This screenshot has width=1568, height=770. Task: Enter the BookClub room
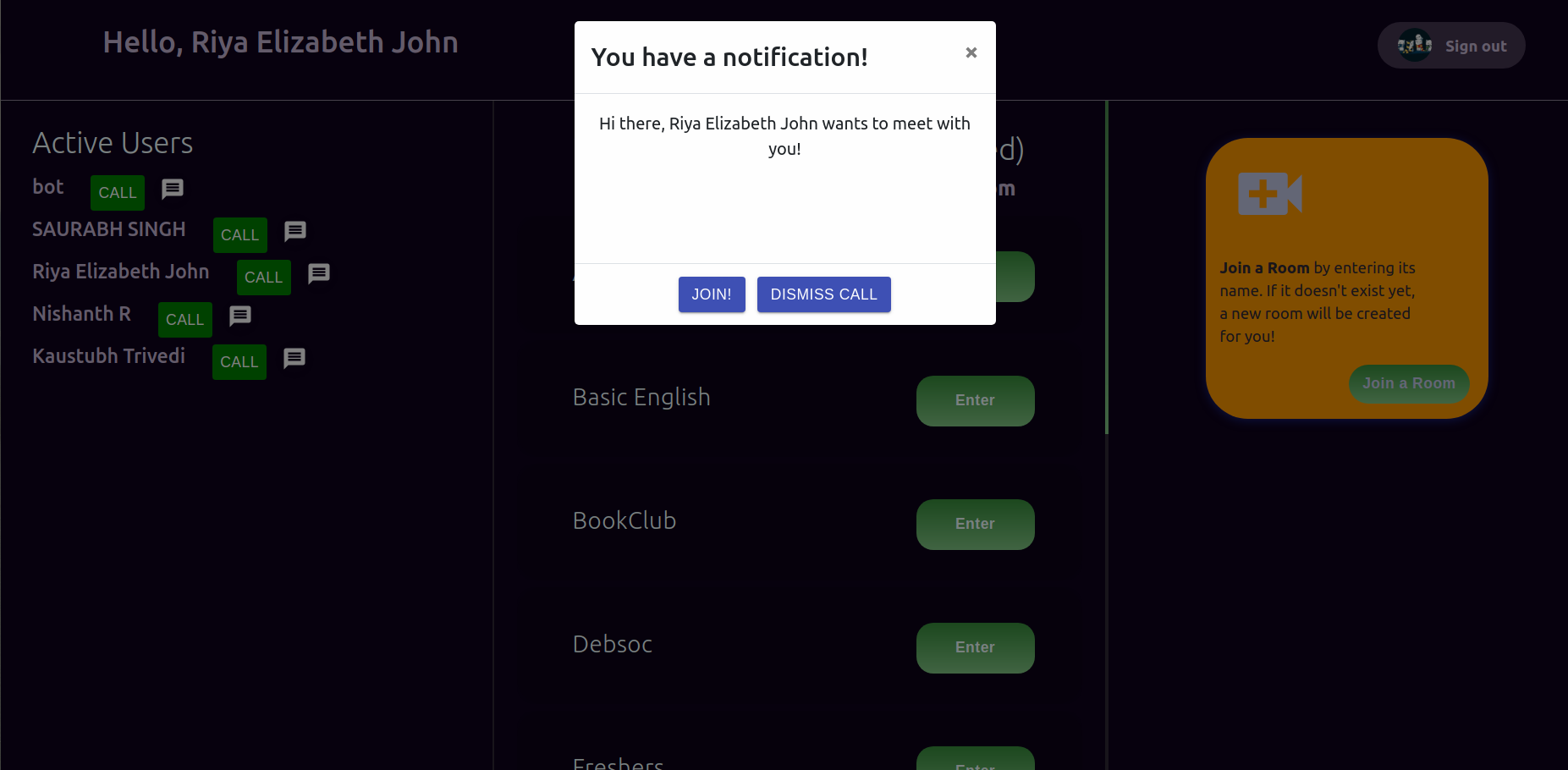tap(976, 525)
